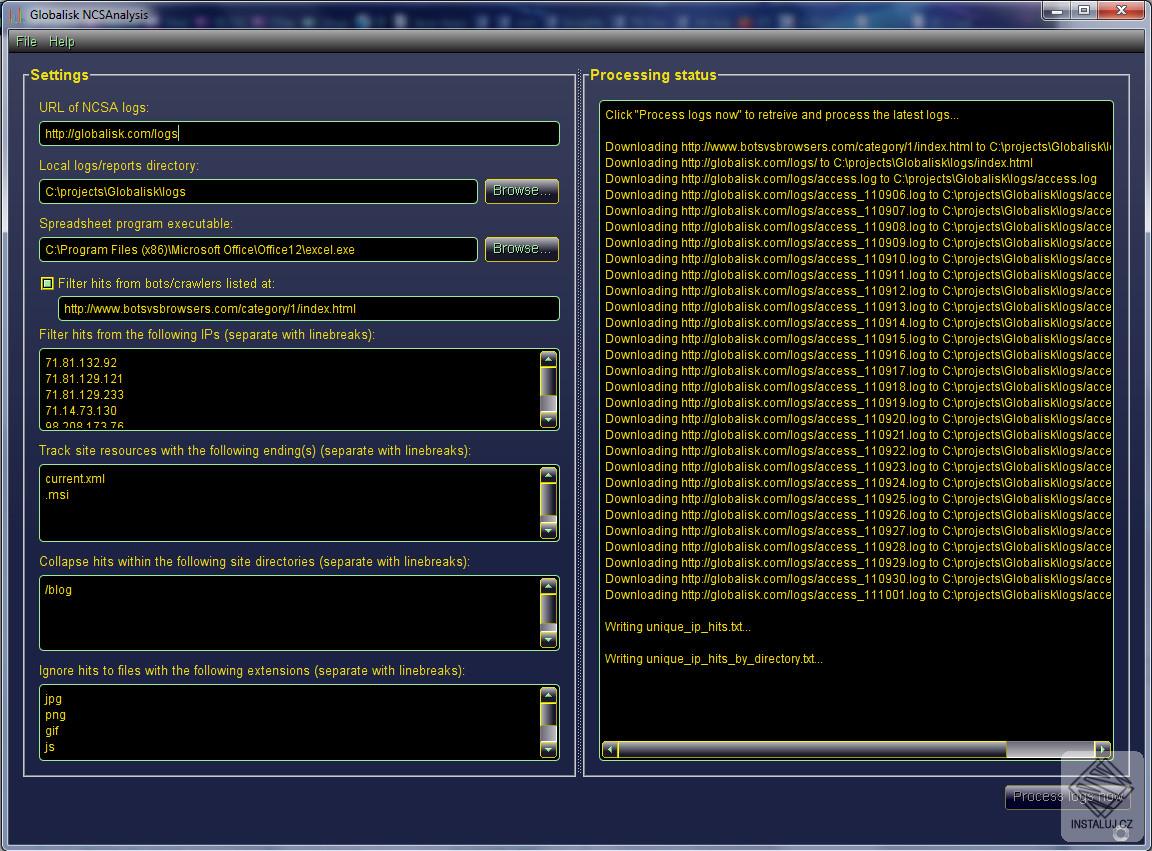
Task: Click the Local logs/reports directory field
Action: coord(258,191)
